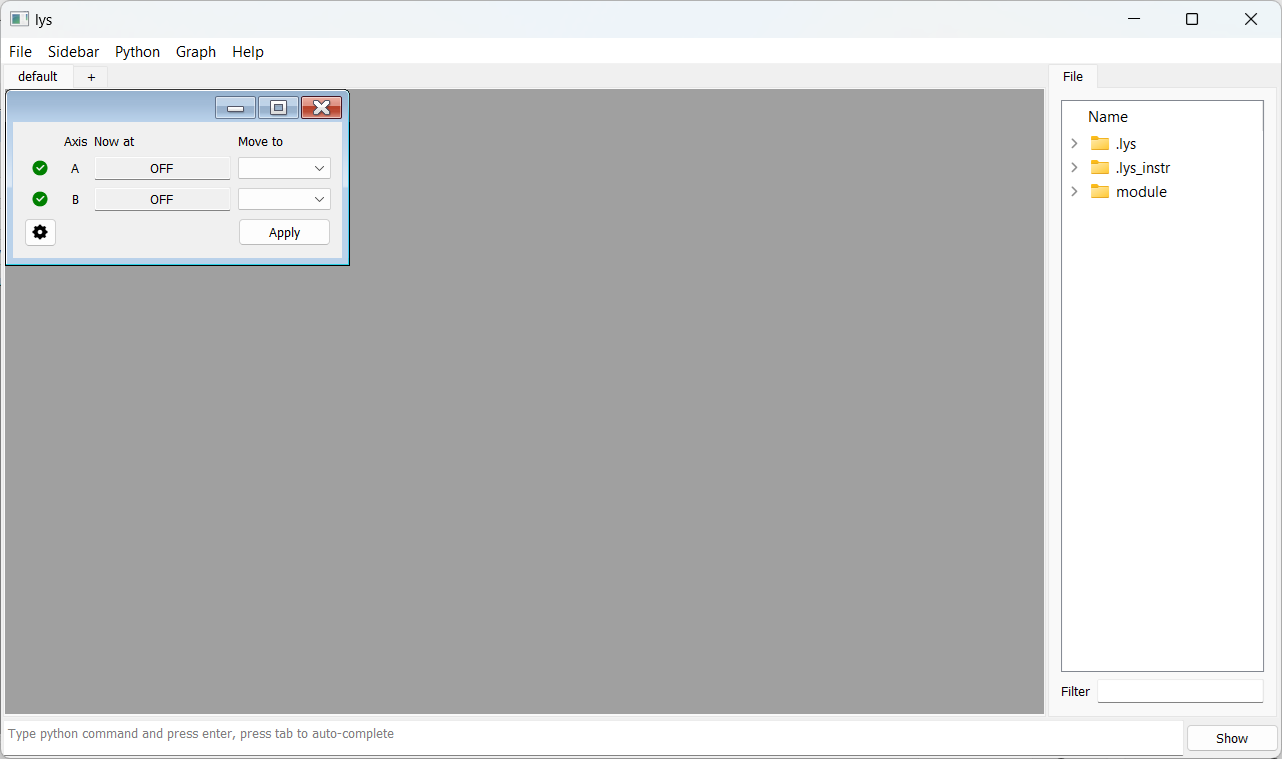The width and height of the screenshot is (1282, 759).
Task: Click the green status icon for axis A
Action: (x=40, y=168)
